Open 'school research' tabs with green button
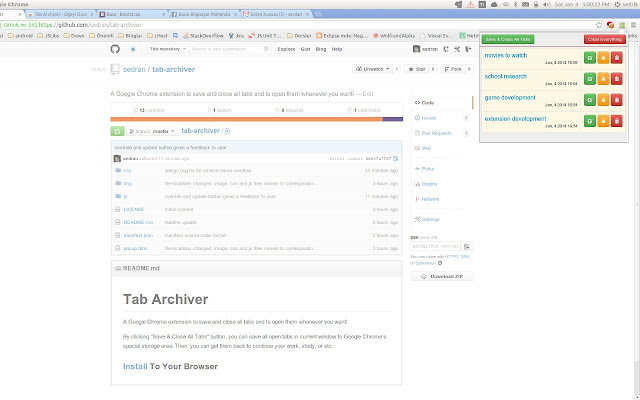 [x=589, y=78]
